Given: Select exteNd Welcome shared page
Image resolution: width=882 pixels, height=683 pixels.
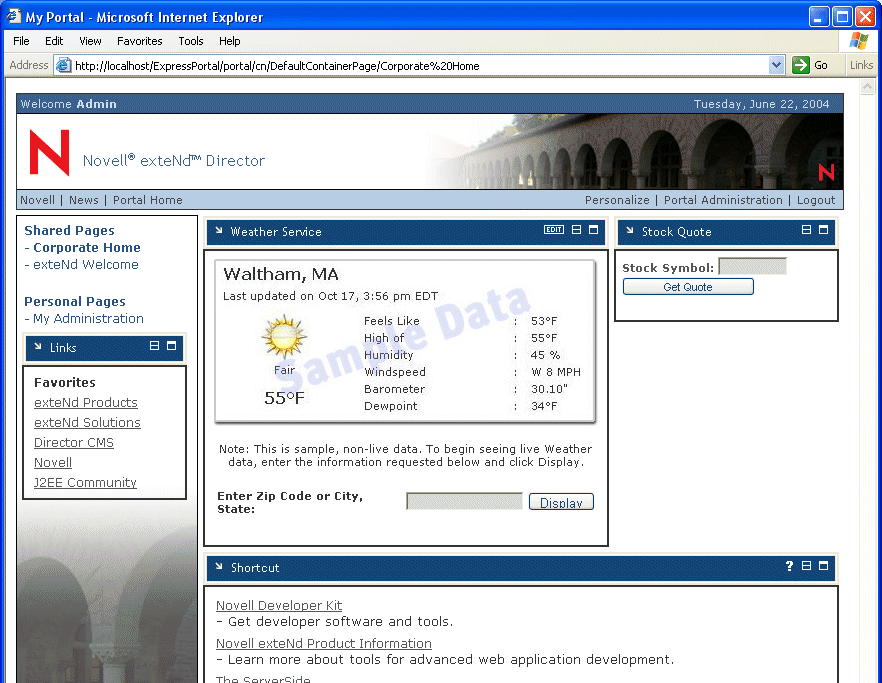Looking at the screenshot, I should click(86, 264).
